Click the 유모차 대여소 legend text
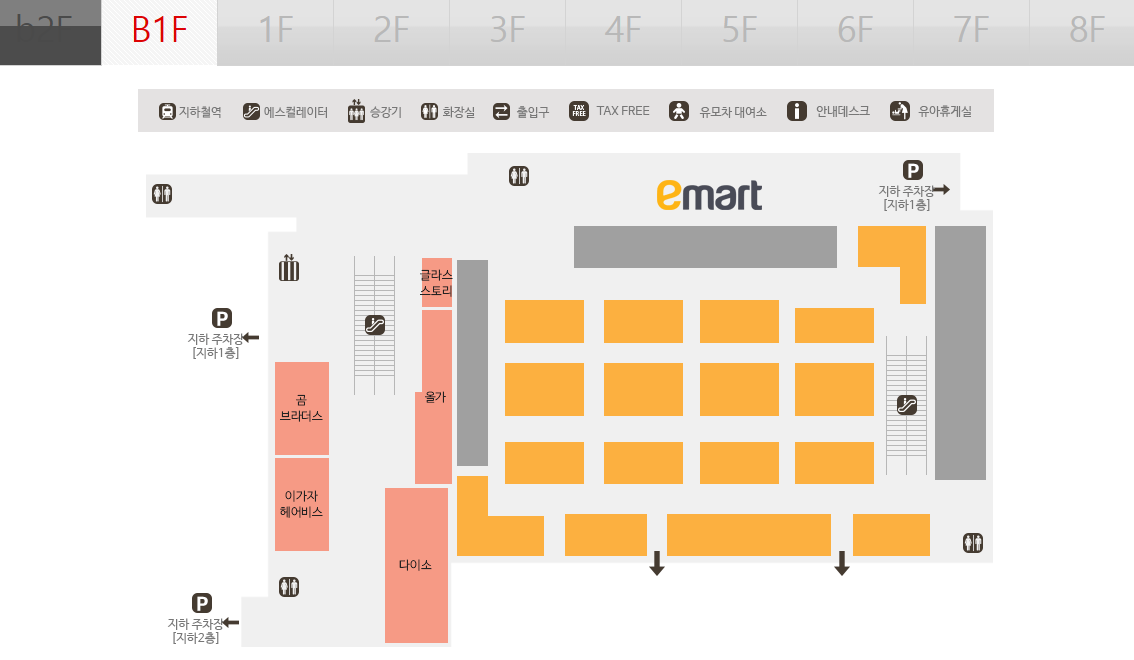Viewport: 1134px width, 660px height. point(733,112)
